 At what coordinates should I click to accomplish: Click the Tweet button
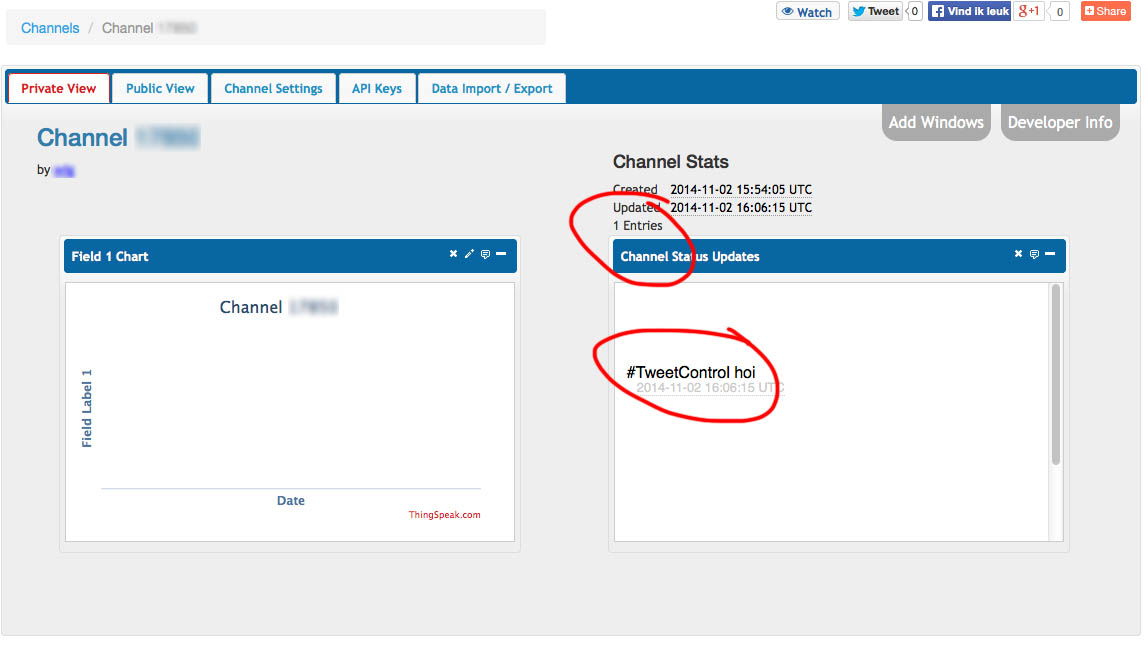point(875,11)
